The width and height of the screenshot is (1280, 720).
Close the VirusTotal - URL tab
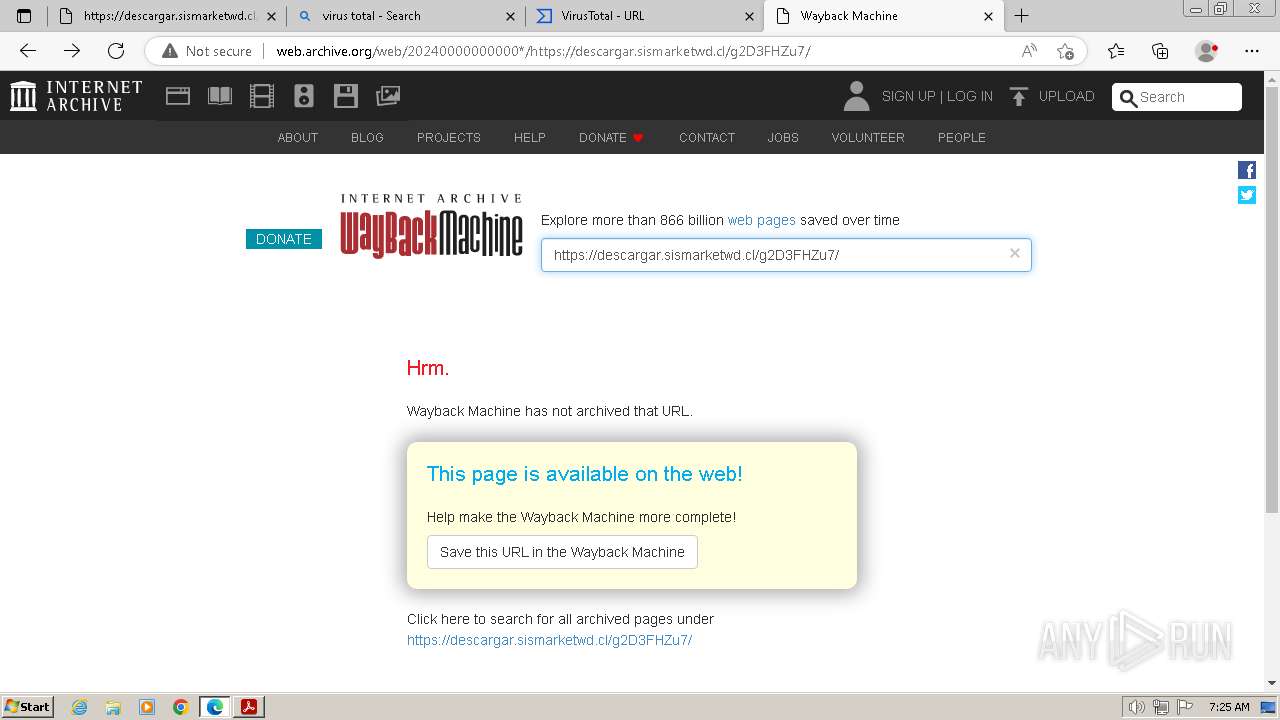[750, 16]
